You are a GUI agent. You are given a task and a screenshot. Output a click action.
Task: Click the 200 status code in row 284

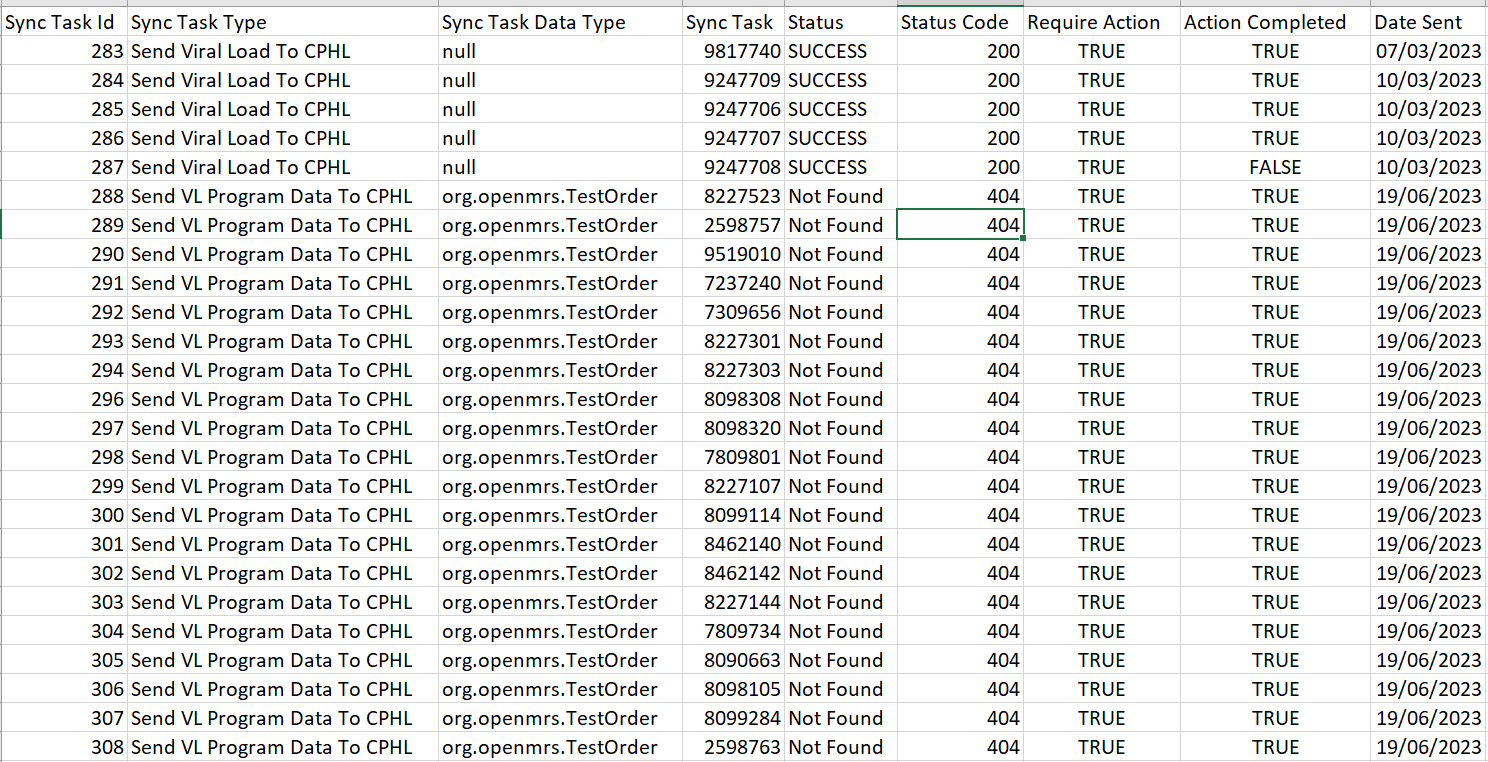(960, 80)
